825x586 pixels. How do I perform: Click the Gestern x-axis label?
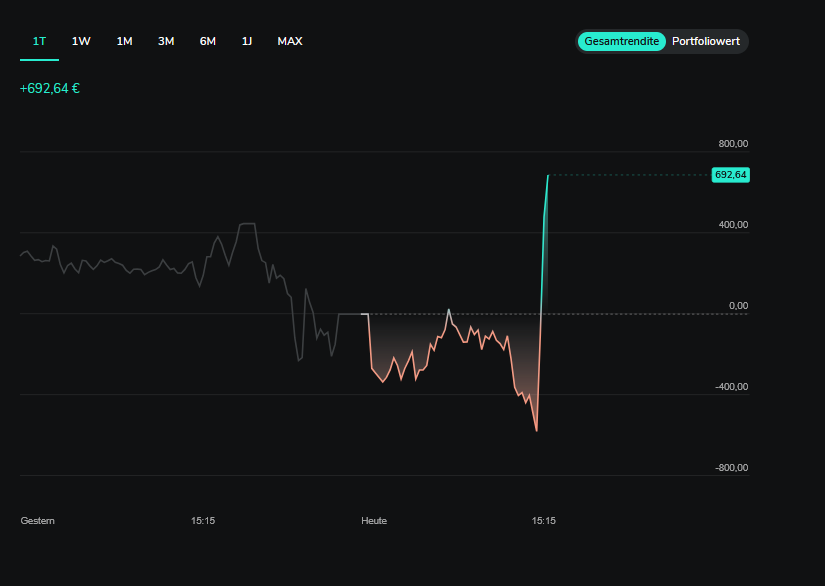click(38, 520)
